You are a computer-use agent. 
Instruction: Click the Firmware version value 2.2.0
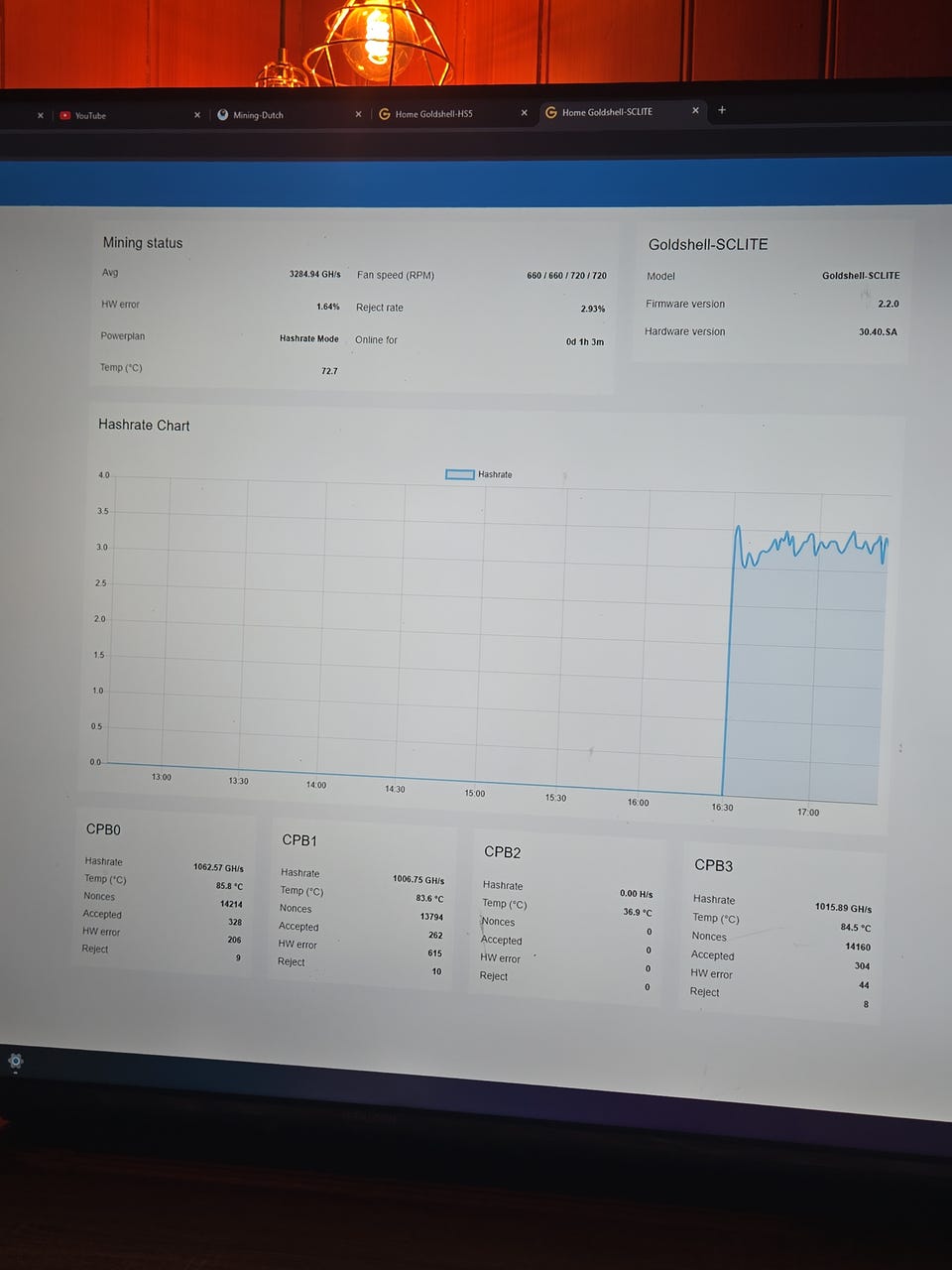[889, 304]
